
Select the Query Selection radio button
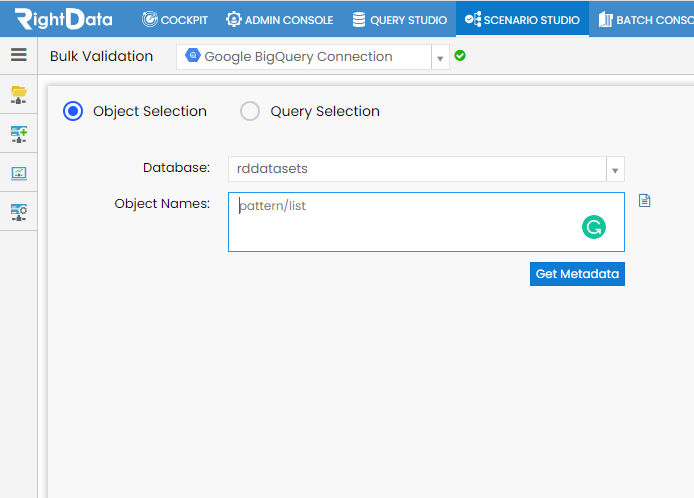pyautogui.click(x=250, y=111)
